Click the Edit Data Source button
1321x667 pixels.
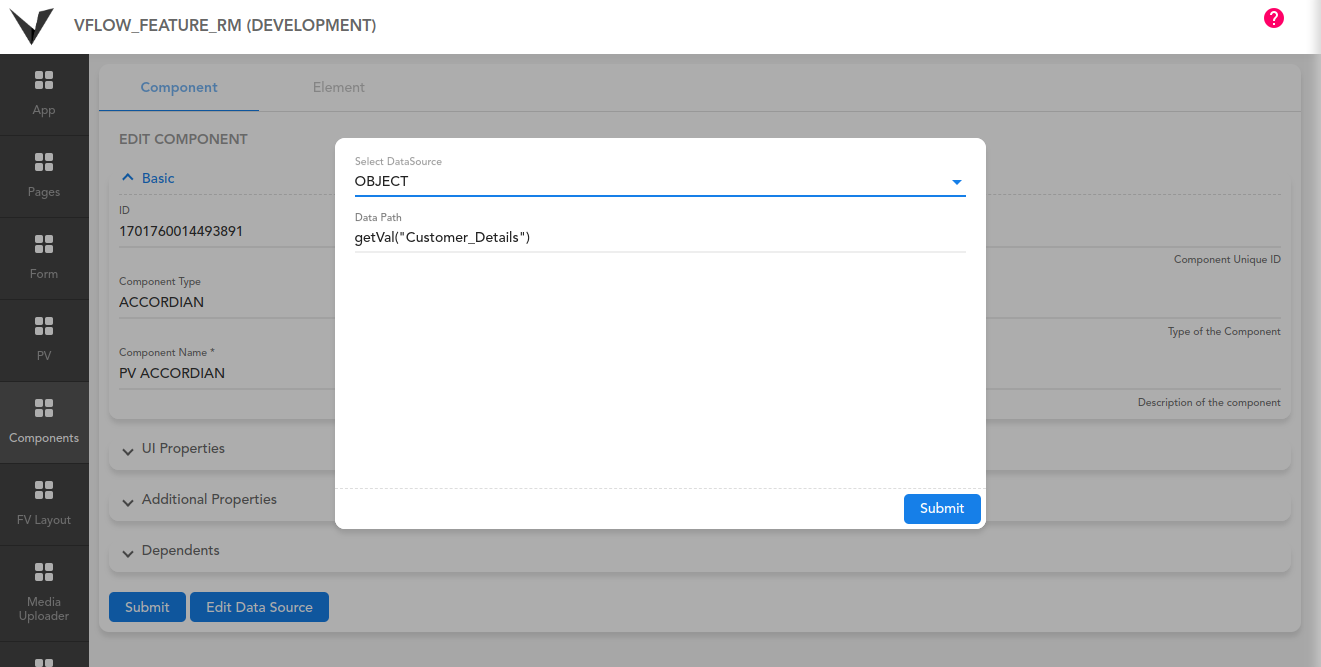coord(259,607)
